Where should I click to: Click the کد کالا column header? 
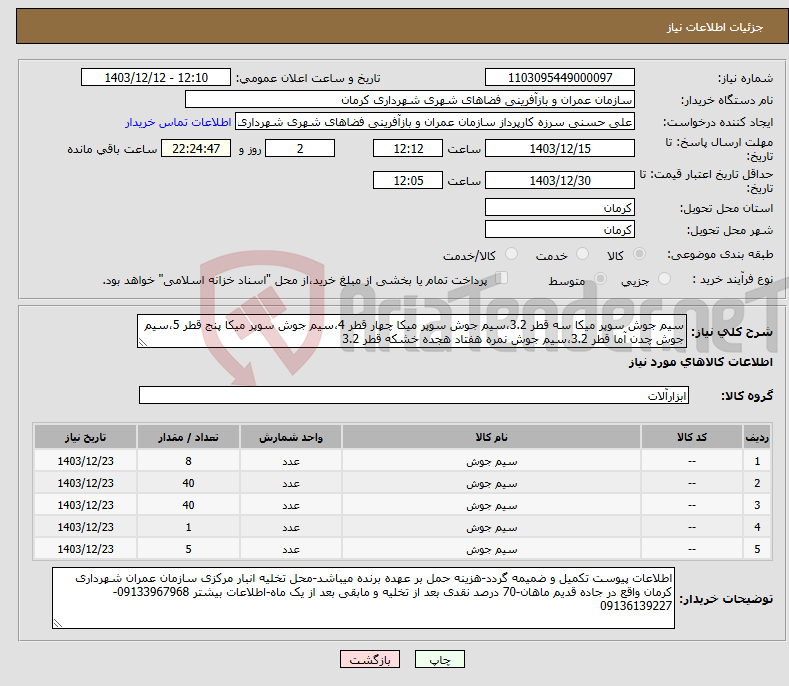tap(692, 437)
